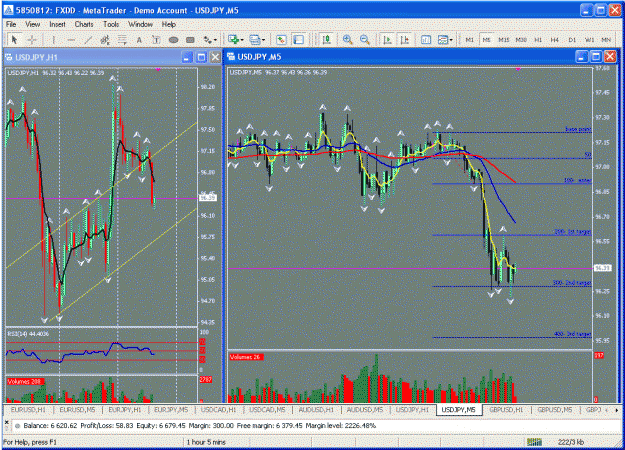Open the File menu
The height and width of the screenshot is (450, 625).
(11, 24)
